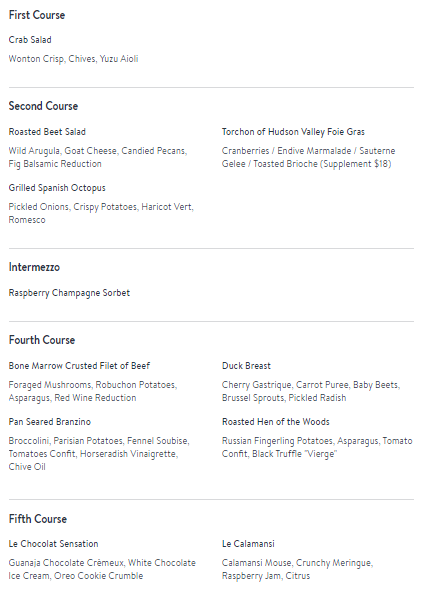Click the Fourth Course heading
This screenshot has width=431, height=603.
click(42, 340)
